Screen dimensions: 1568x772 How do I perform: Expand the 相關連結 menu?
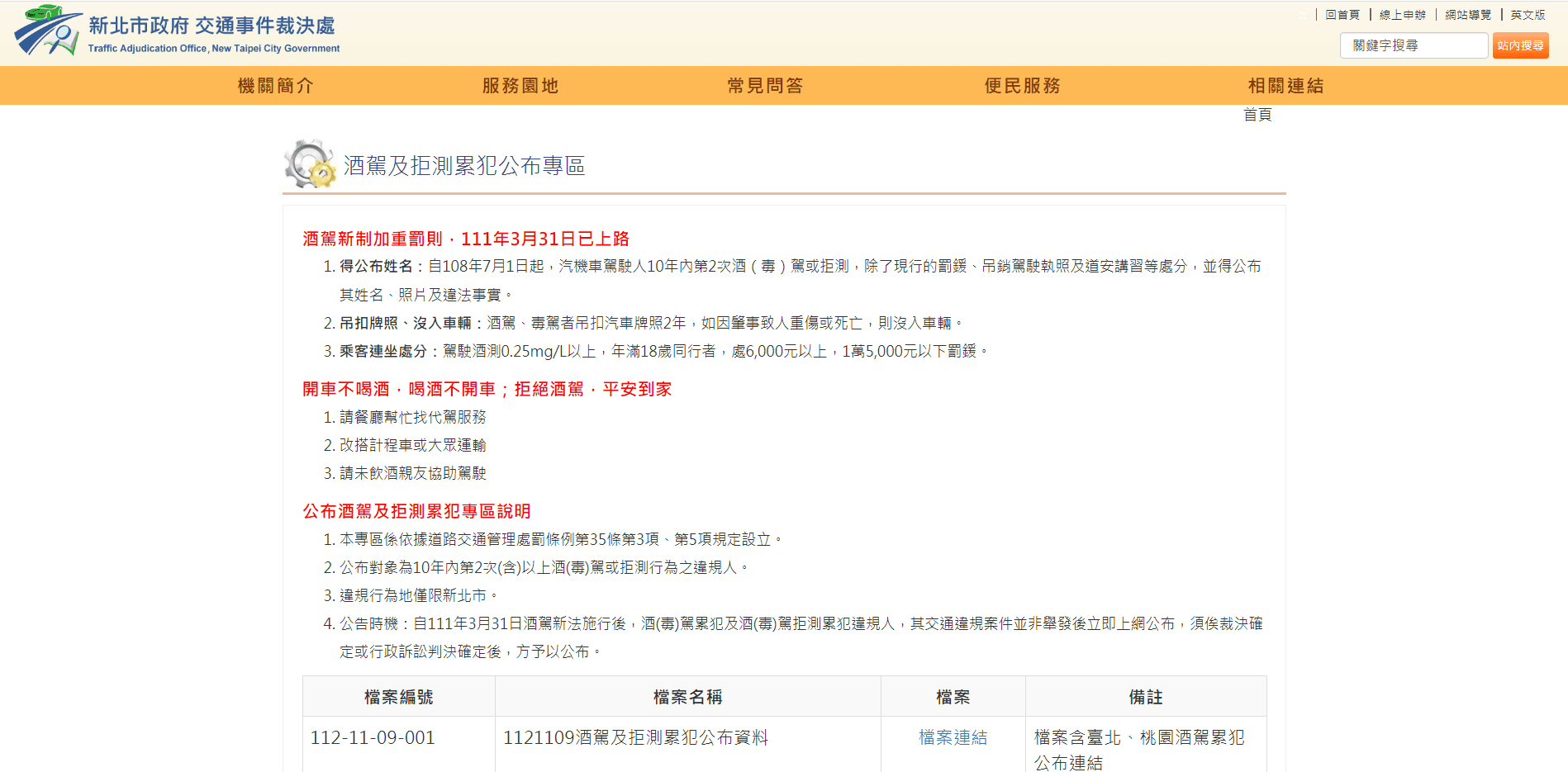pyautogui.click(x=1285, y=86)
